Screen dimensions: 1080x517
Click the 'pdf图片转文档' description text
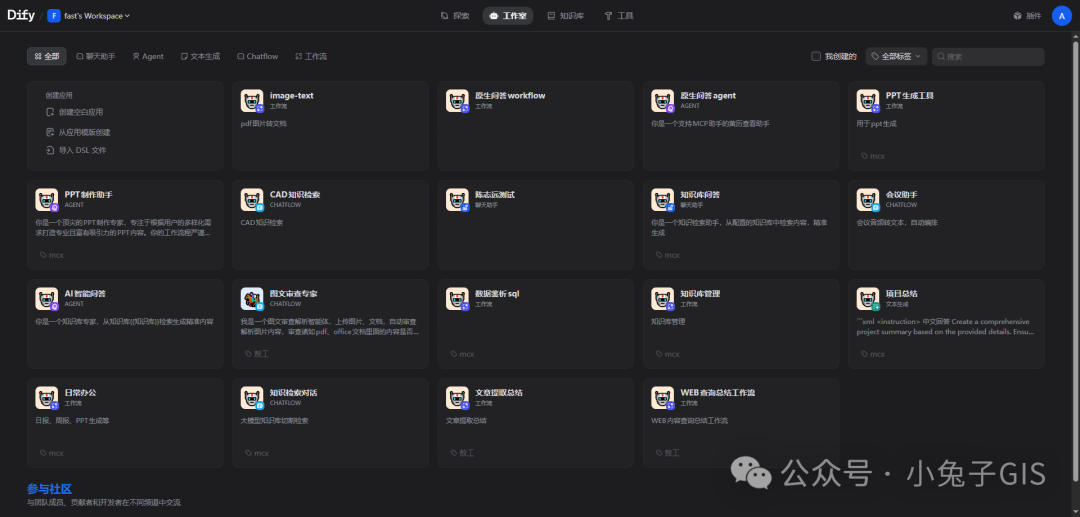[263, 124]
